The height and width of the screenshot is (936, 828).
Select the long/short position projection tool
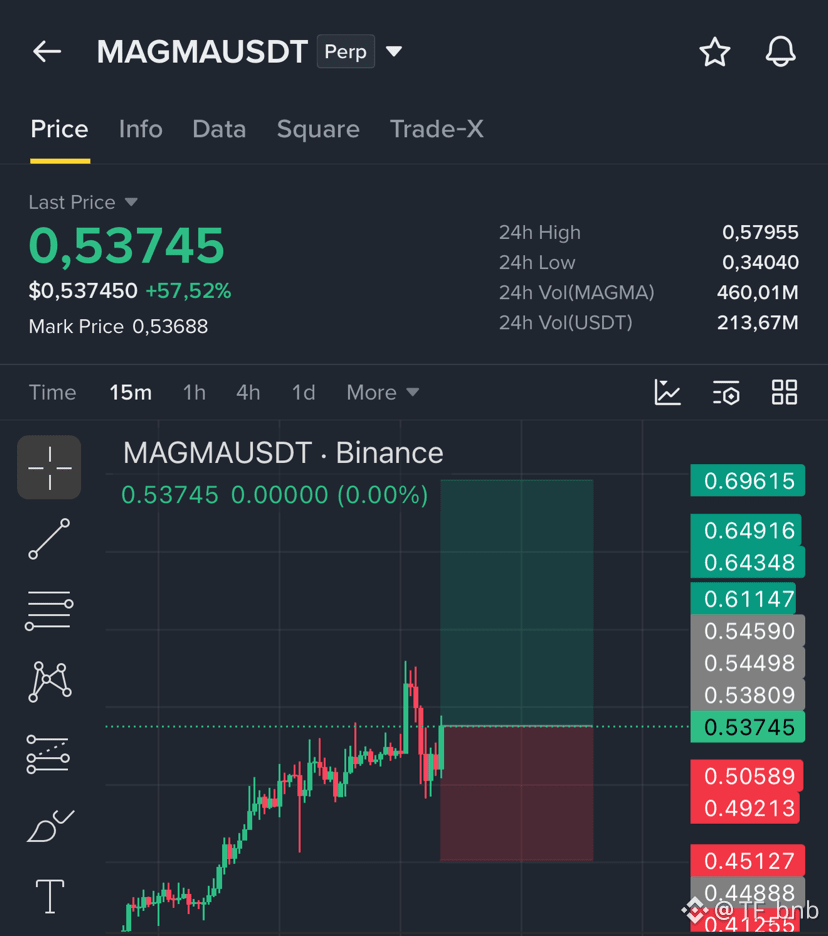[x=48, y=755]
